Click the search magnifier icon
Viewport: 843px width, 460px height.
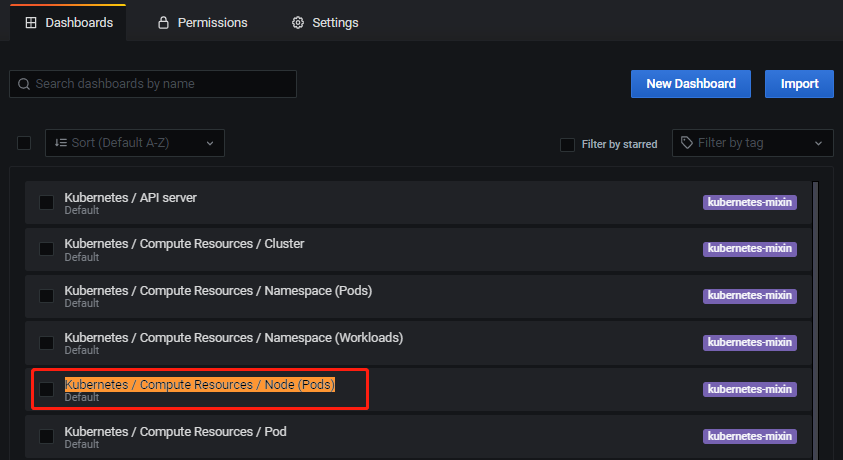(x=23, y=84)
